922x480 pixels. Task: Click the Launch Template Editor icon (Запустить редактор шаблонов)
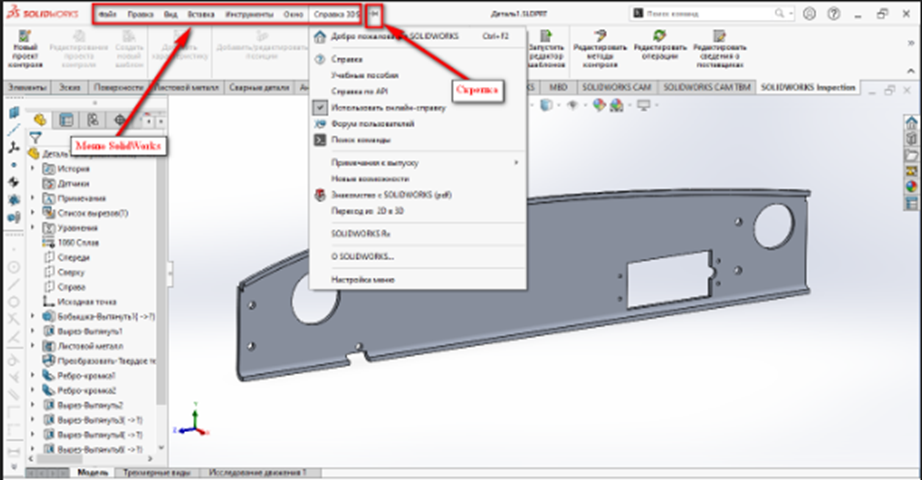tap(546, 36)
